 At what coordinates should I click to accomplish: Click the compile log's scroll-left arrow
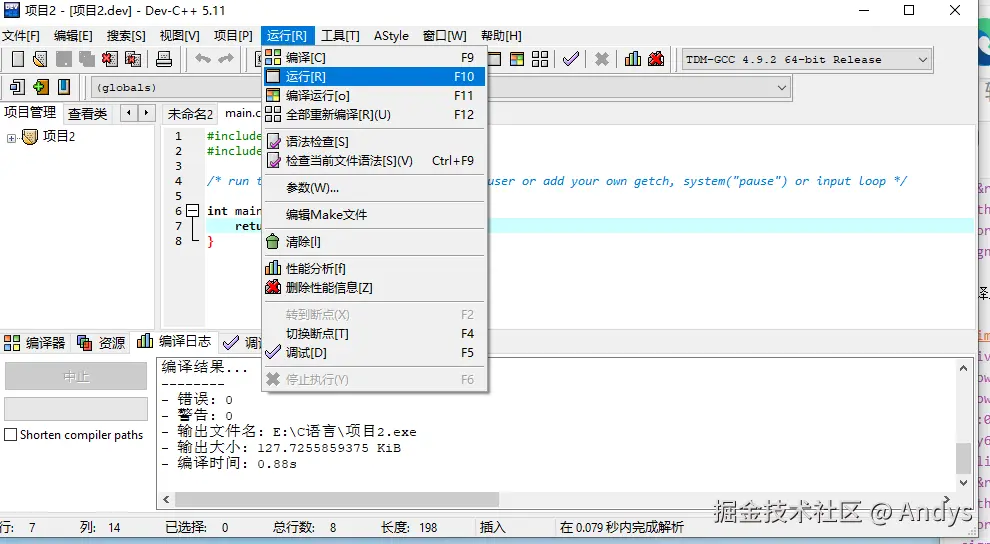pos(166,499)
